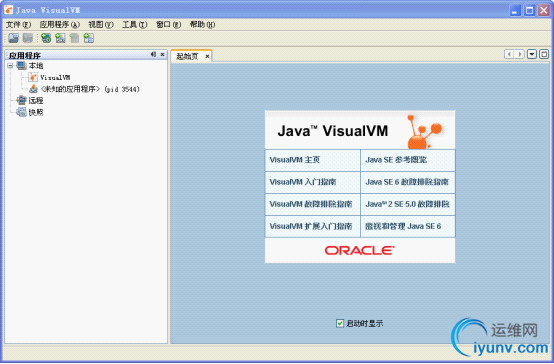Image resolution: width=554 pixels, height=364 pixels.
Task: Click the Load Snapshot toolbar icon
Action: (x=13, y=38)
